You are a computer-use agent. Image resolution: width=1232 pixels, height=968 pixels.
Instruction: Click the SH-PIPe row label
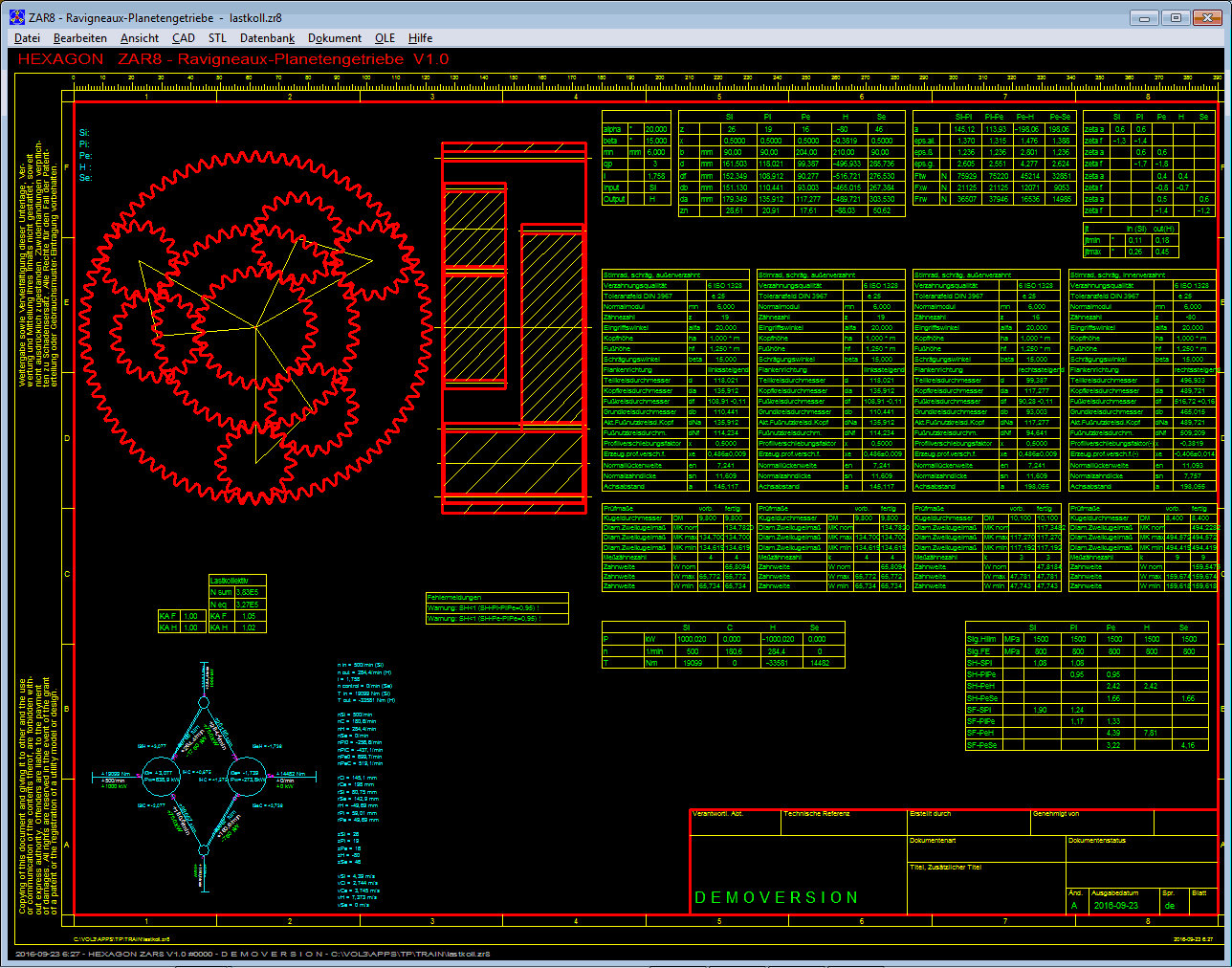(x=981, y=674)
